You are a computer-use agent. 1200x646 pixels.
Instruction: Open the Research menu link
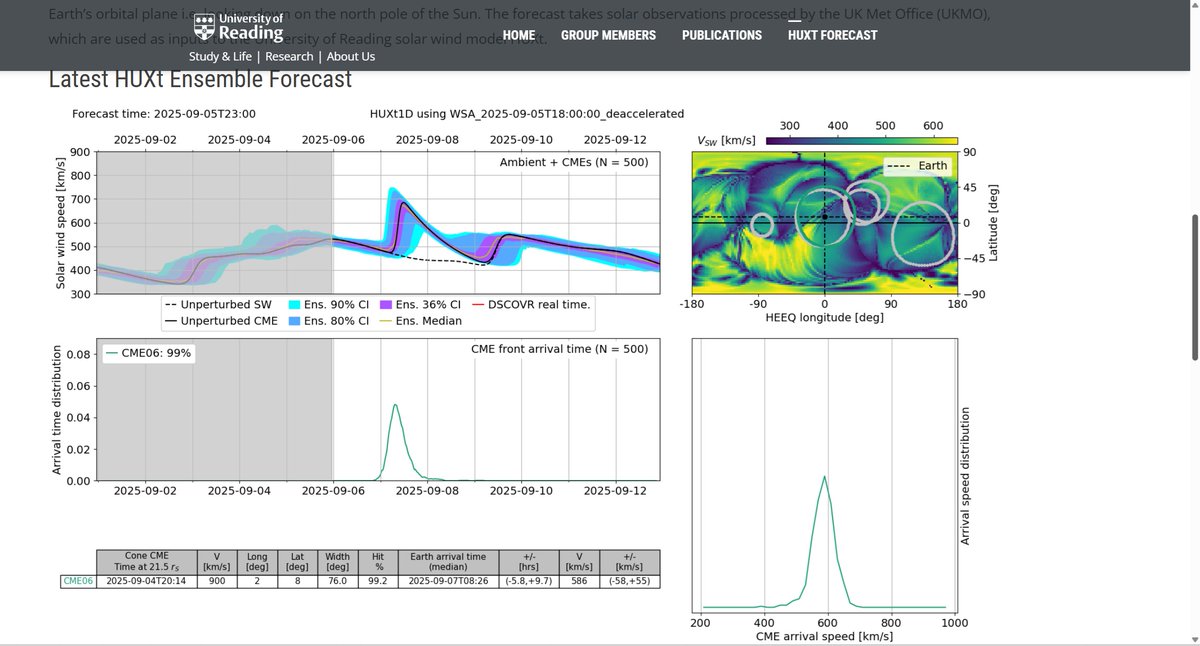click(x=289, y=56)
